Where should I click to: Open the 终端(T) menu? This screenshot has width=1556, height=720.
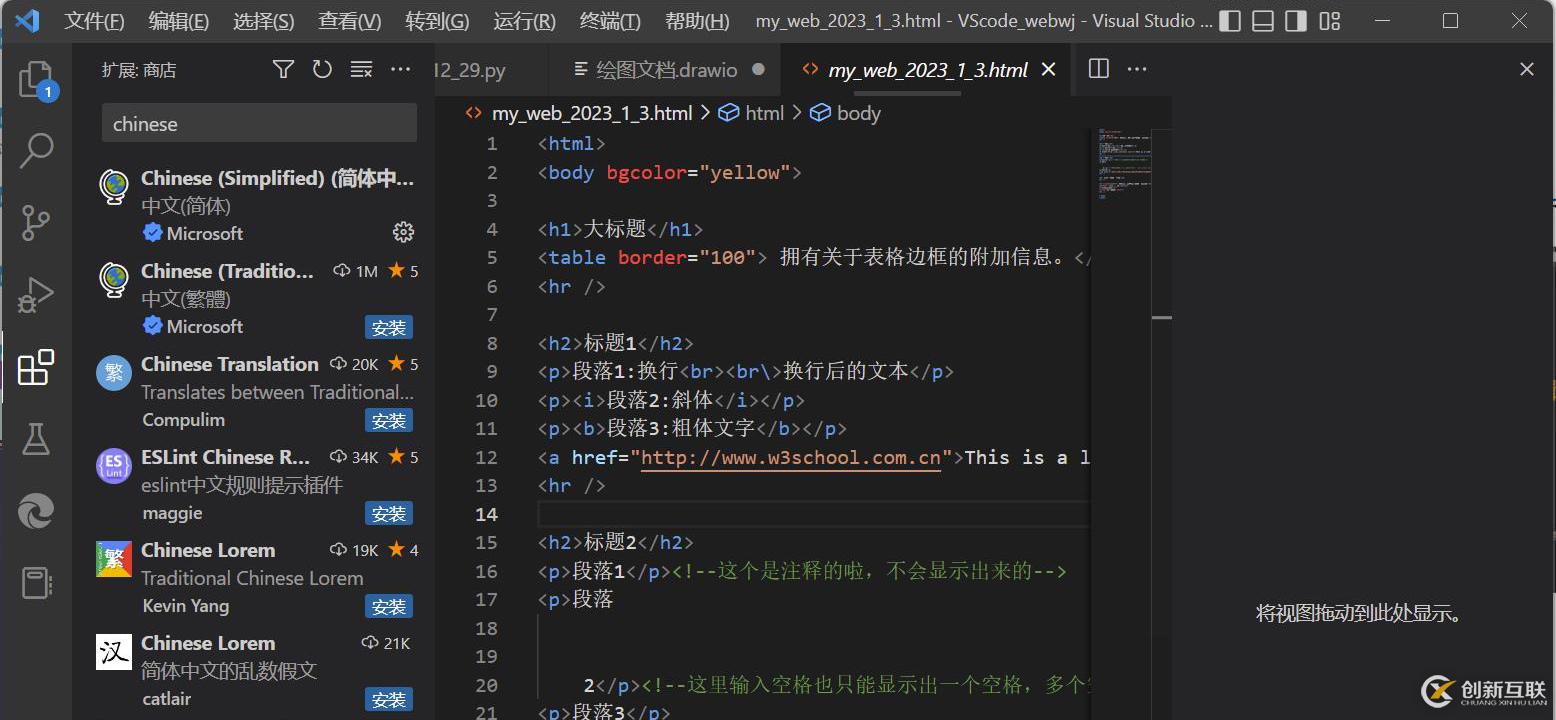coord(610,21)
